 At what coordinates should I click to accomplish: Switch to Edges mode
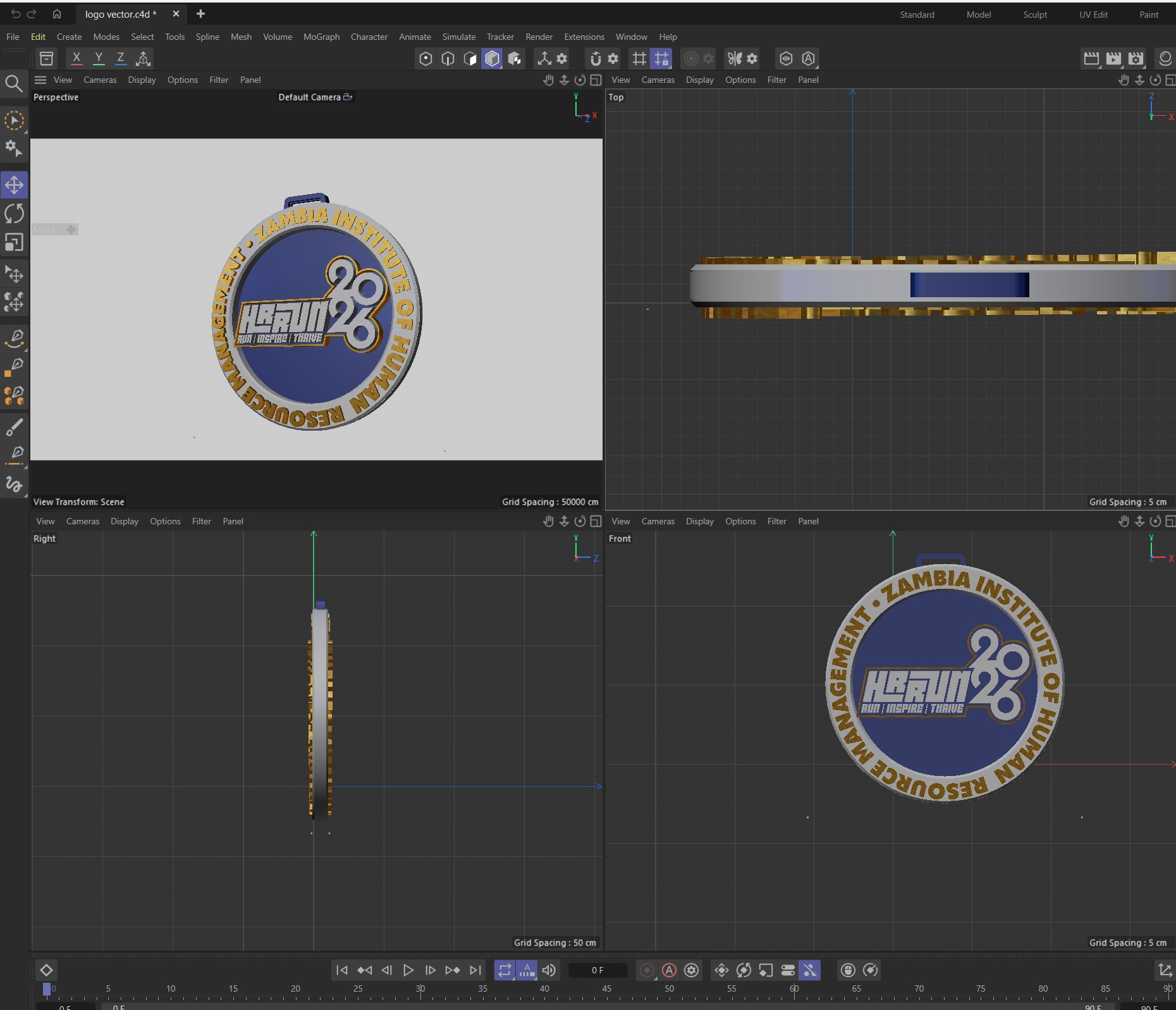pos(448,59)
